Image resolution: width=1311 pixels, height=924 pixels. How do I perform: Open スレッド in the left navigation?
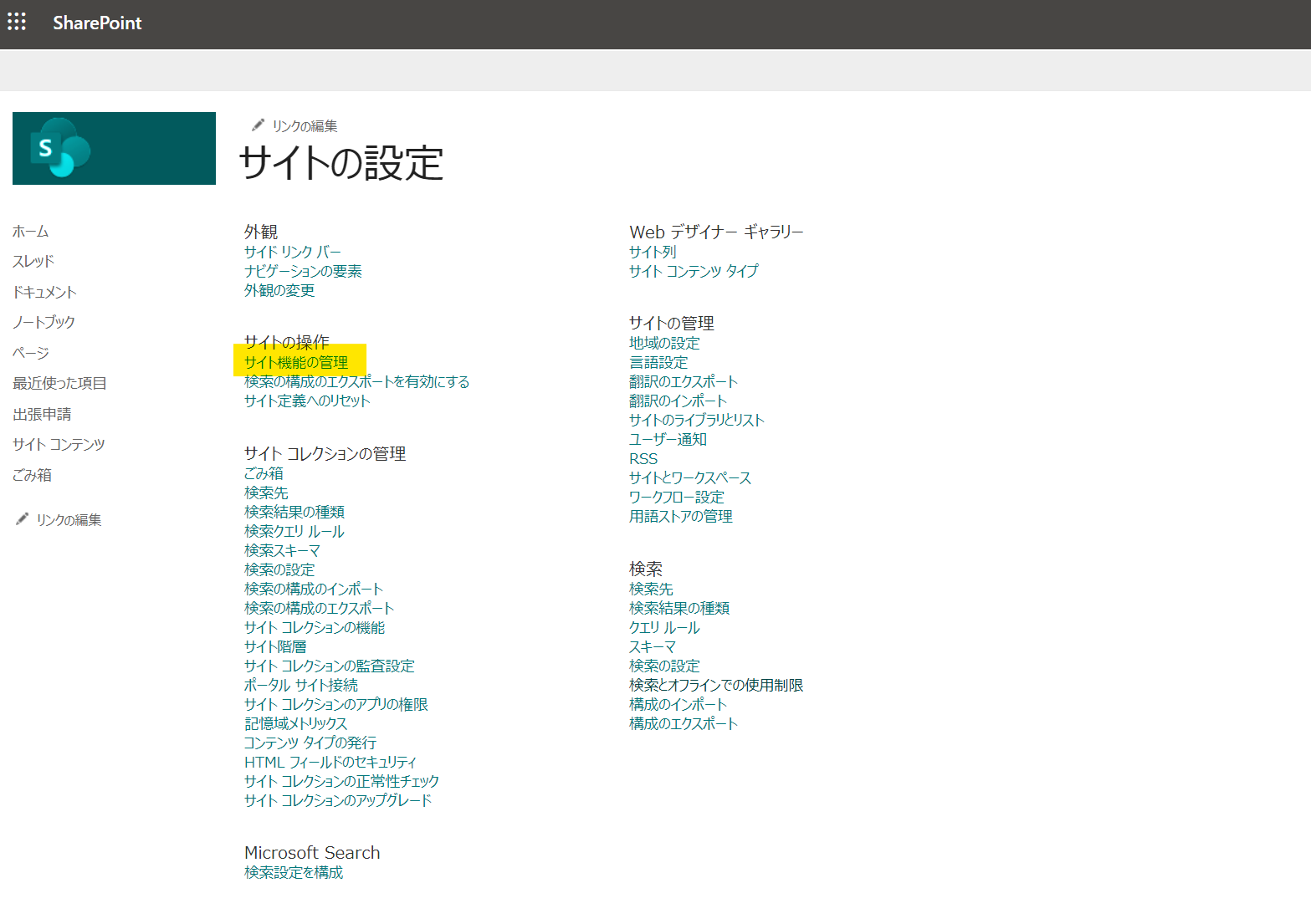tap(33, 262)
